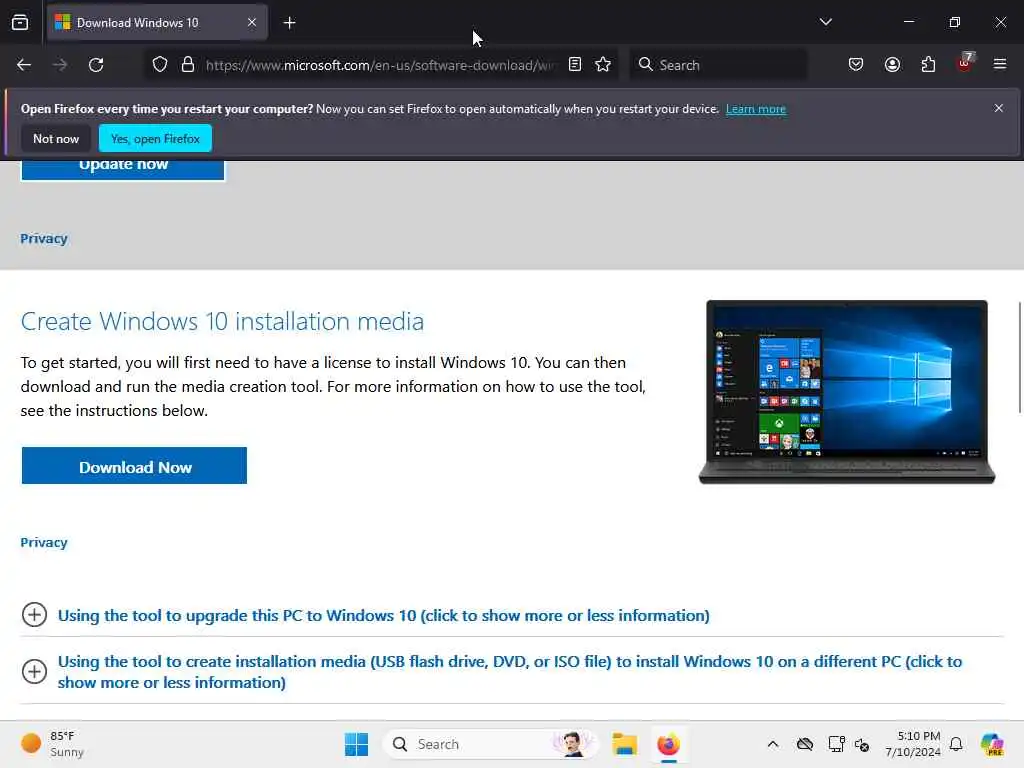Open the weather widget showing 85°F Sunny
This screenshot has height=768, width=1024.
pos(52,744)
